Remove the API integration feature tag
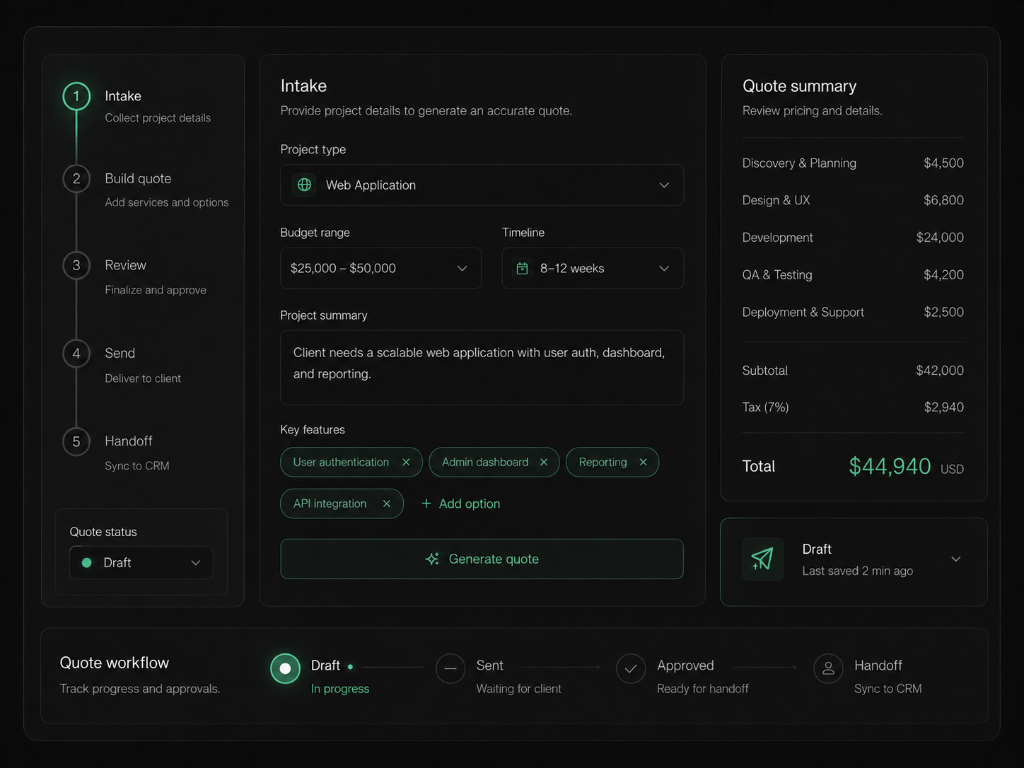1024x768 pixels. (x=387, y=504)
